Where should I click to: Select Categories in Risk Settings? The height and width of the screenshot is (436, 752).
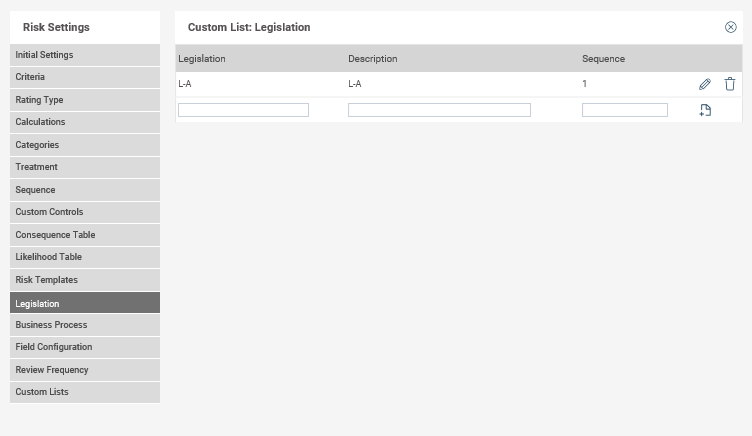[85, 145]
